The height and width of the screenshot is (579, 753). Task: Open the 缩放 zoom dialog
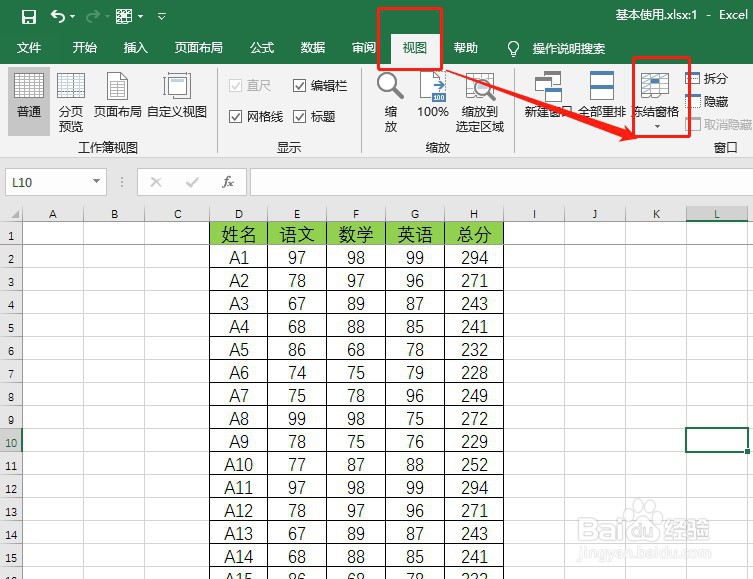390,102
